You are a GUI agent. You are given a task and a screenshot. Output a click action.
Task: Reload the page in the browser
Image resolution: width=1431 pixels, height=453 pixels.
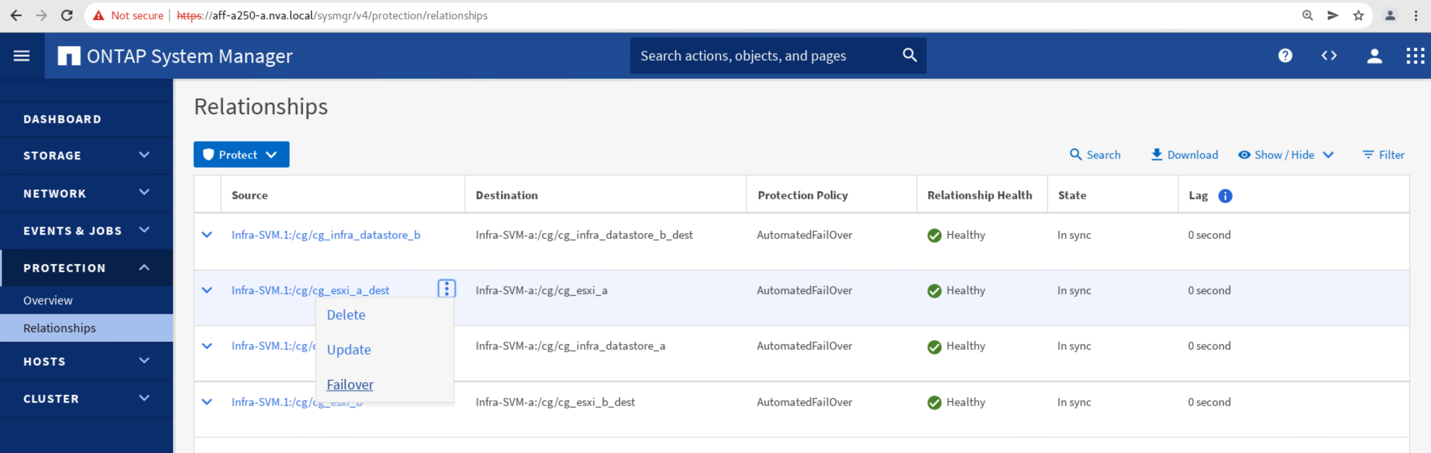[x=67, y=16]
